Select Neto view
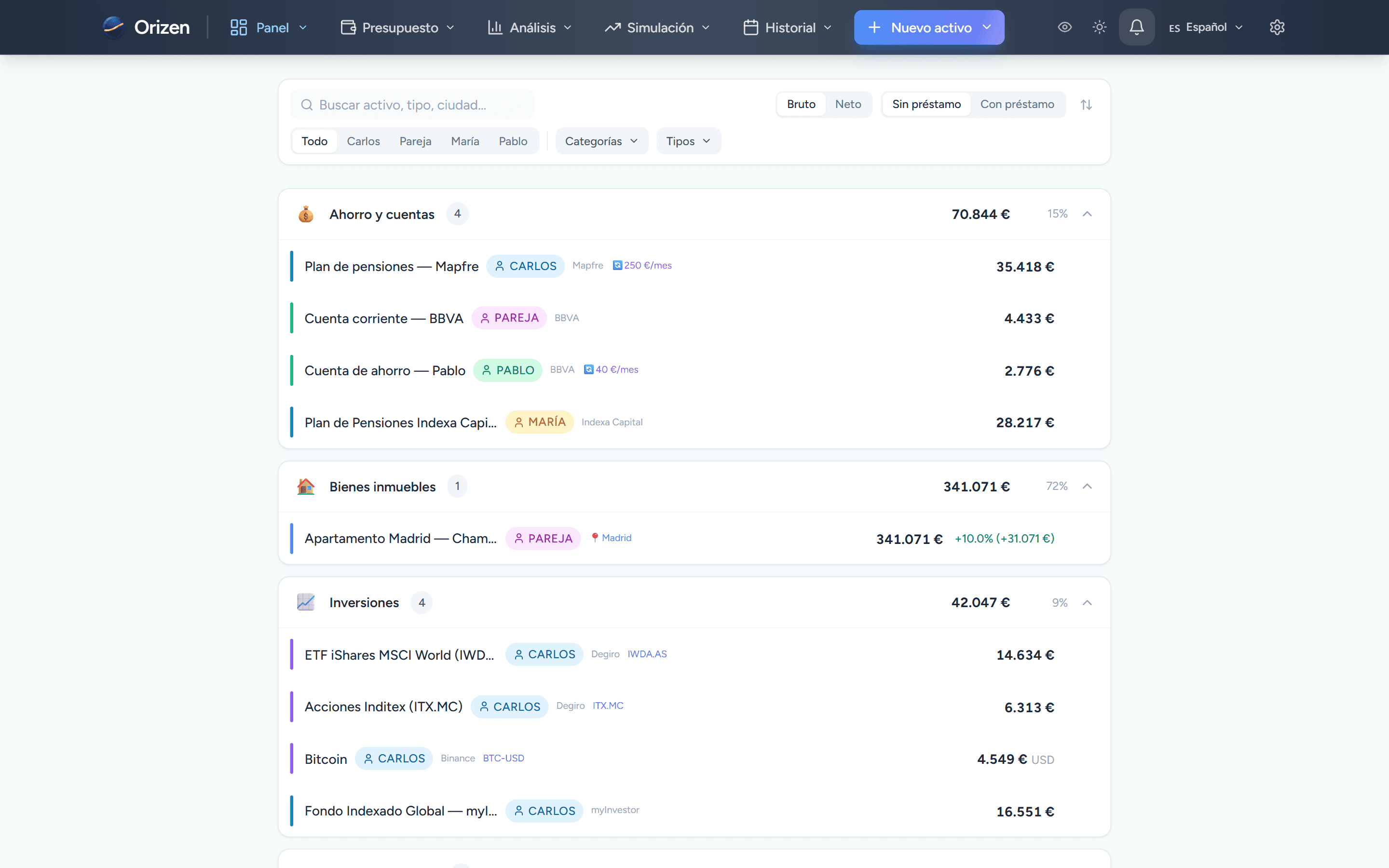1389x868 pixels. pyautogui.click(x=848, y=104)
